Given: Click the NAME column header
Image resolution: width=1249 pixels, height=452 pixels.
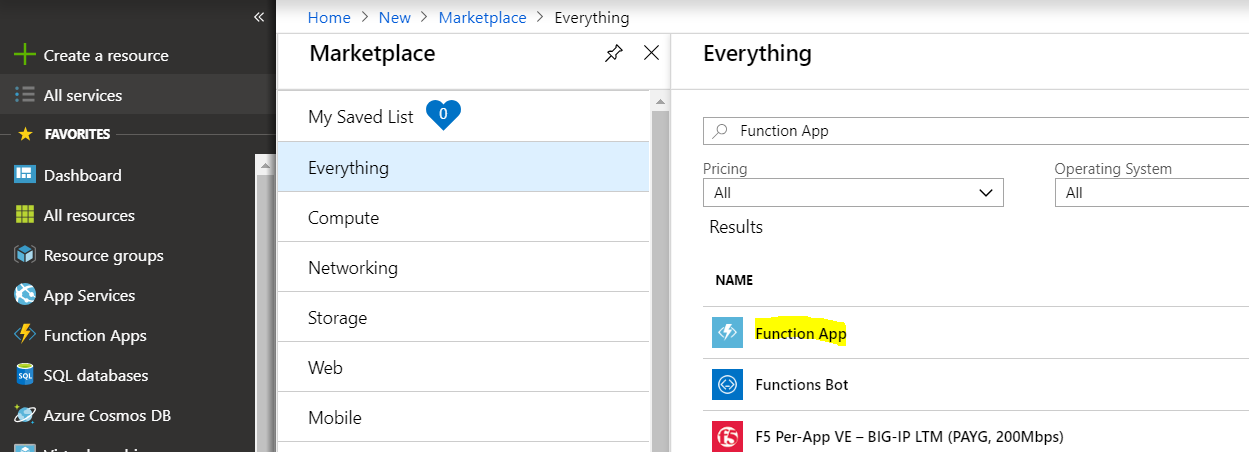Looking at the screenshot, I should (734, 280).
